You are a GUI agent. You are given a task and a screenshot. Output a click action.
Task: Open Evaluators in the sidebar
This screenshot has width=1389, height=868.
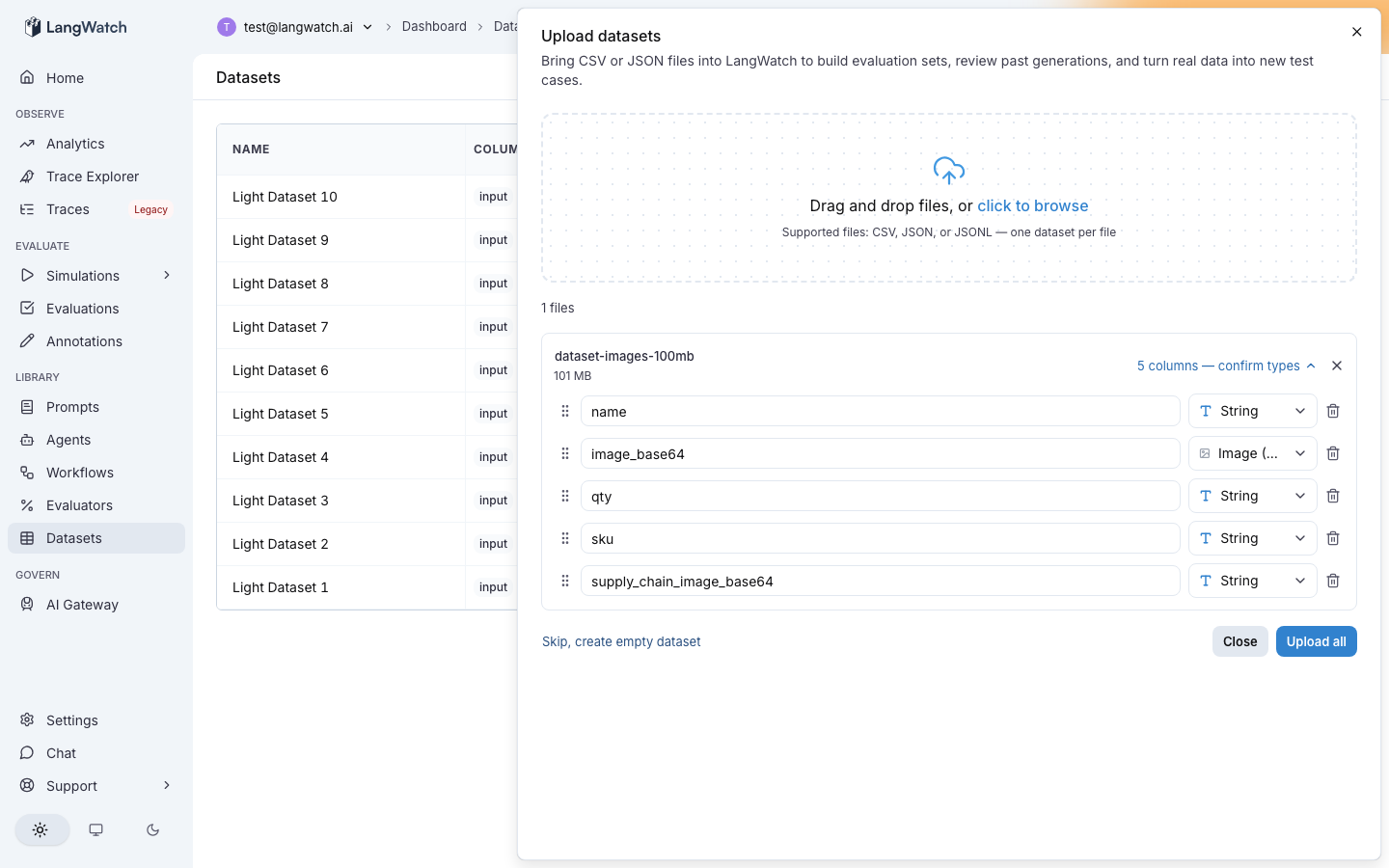tap(96, 505)
